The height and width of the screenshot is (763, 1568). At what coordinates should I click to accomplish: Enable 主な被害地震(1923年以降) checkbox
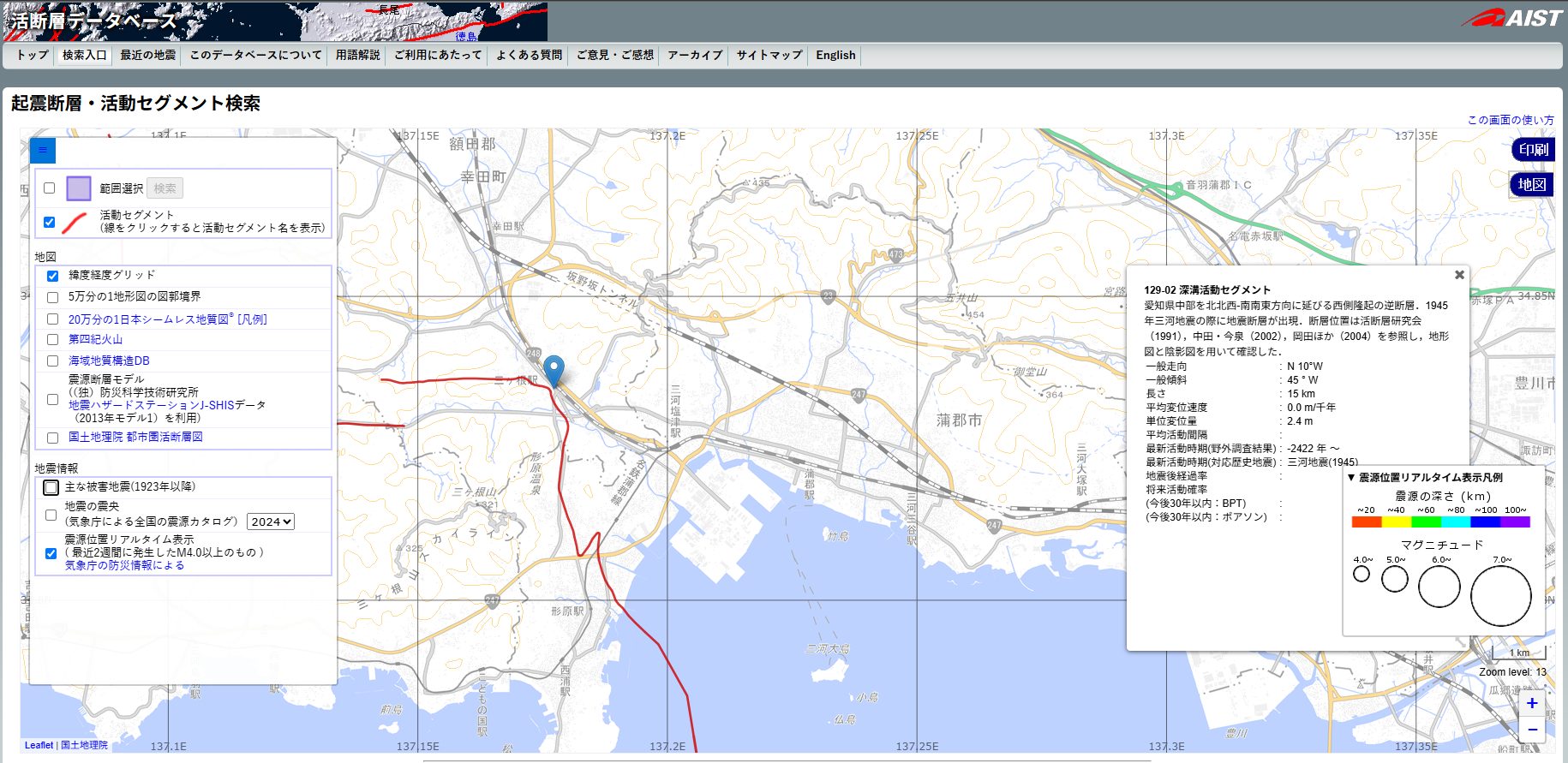pyautogui.click(x=51, y=487)
